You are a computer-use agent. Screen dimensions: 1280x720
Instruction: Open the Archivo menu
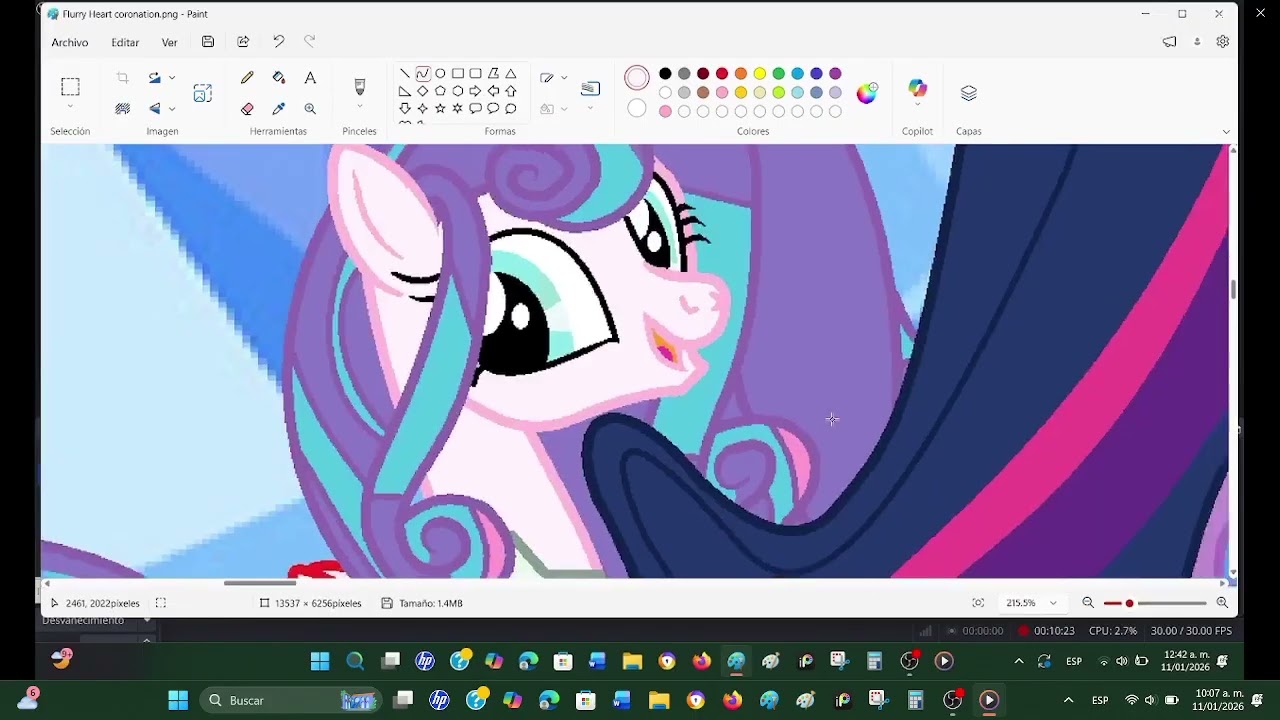70,42
